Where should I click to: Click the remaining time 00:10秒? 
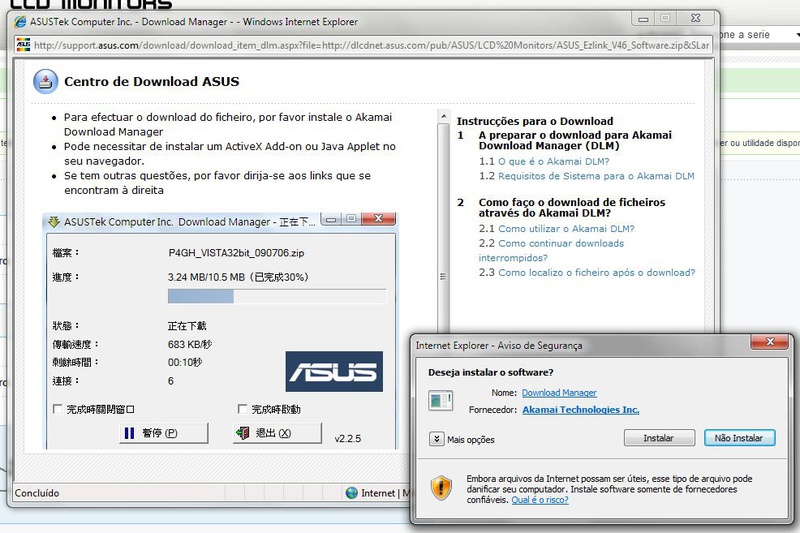(x=185, y=363)
